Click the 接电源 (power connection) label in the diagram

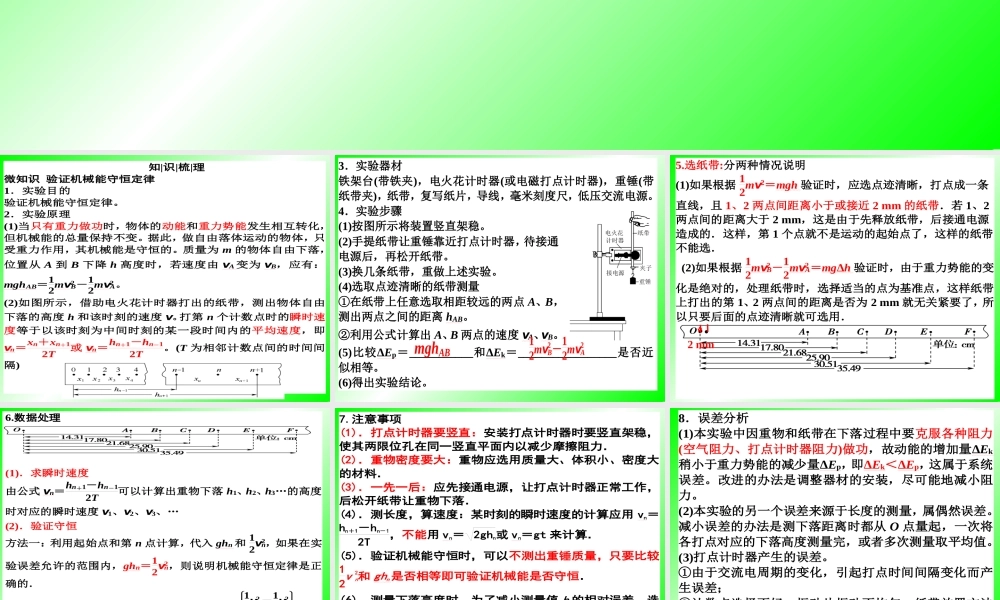tap(613, 271)
